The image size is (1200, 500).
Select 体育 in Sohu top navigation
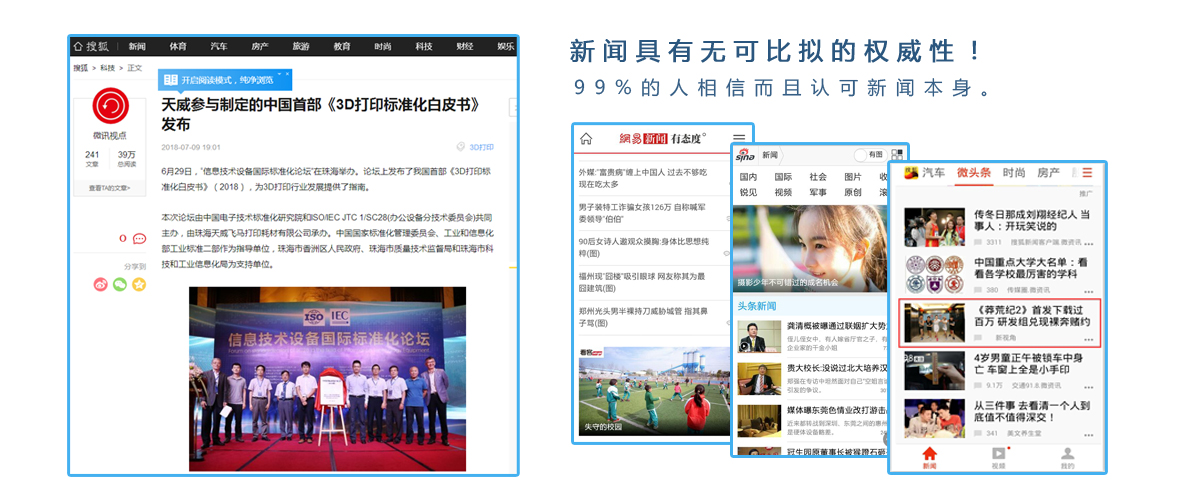(178, 46)
